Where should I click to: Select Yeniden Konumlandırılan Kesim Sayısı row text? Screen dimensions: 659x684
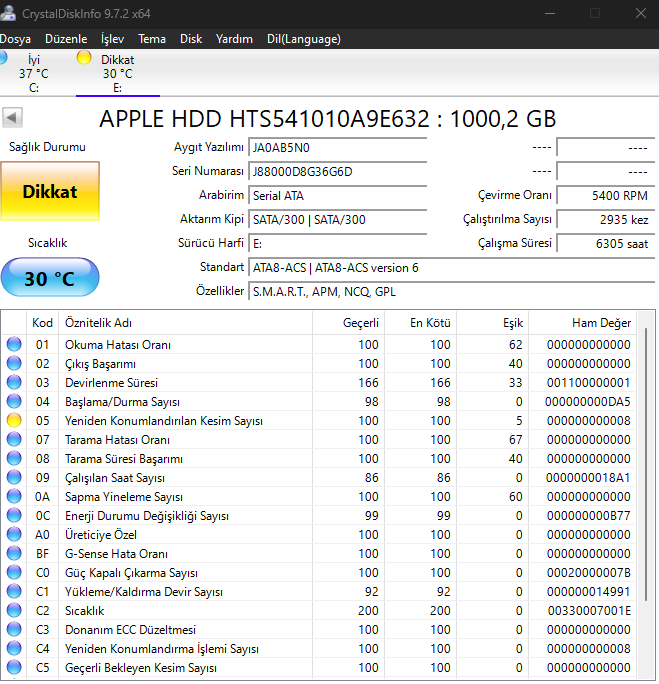164,421
